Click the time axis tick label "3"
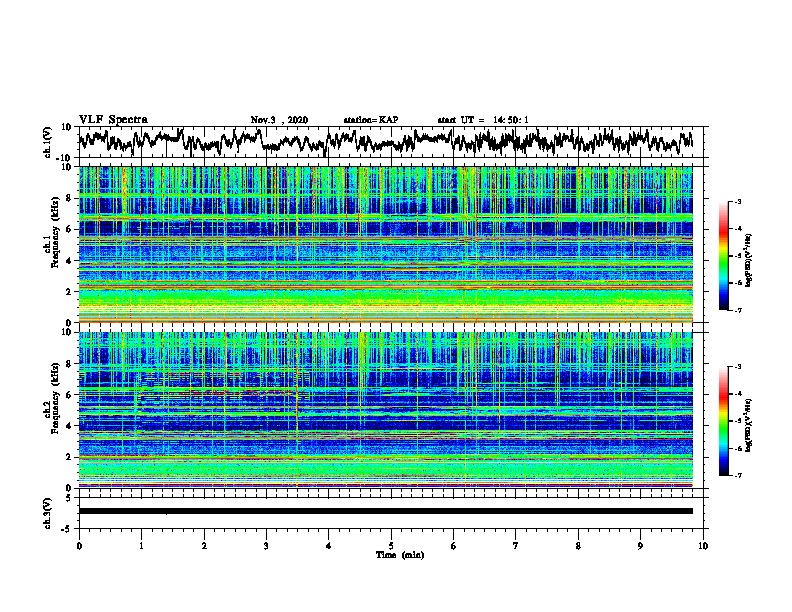Viewport: 792px width, 612px height. (x=266, y=546)
